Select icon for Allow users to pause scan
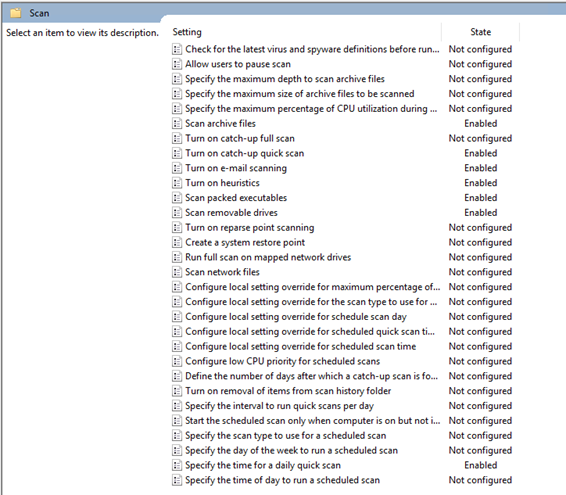Viewport: 566px width, 495px height. click(177, 64)
